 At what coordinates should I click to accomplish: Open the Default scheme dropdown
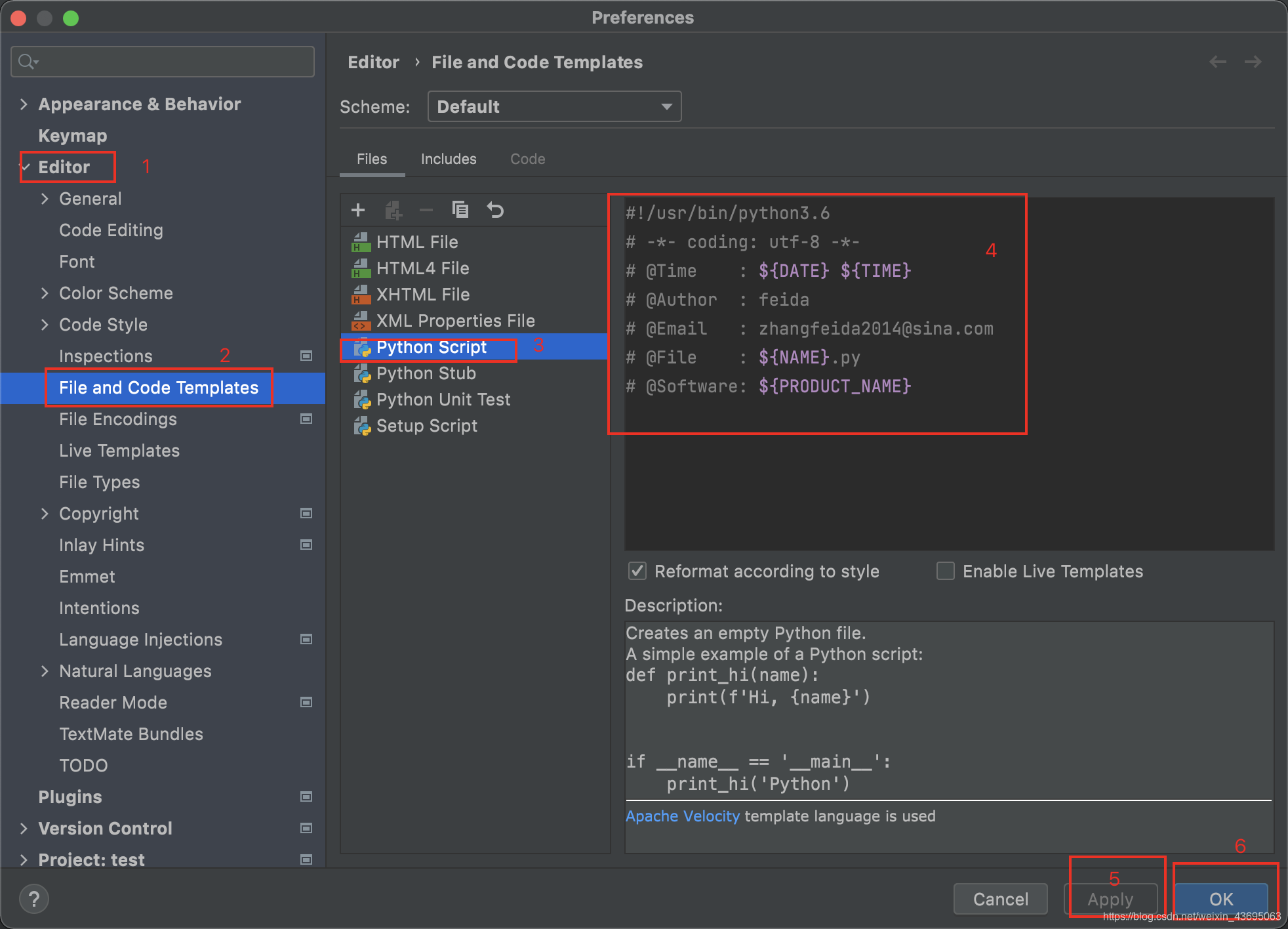click(x=553, y=108)
